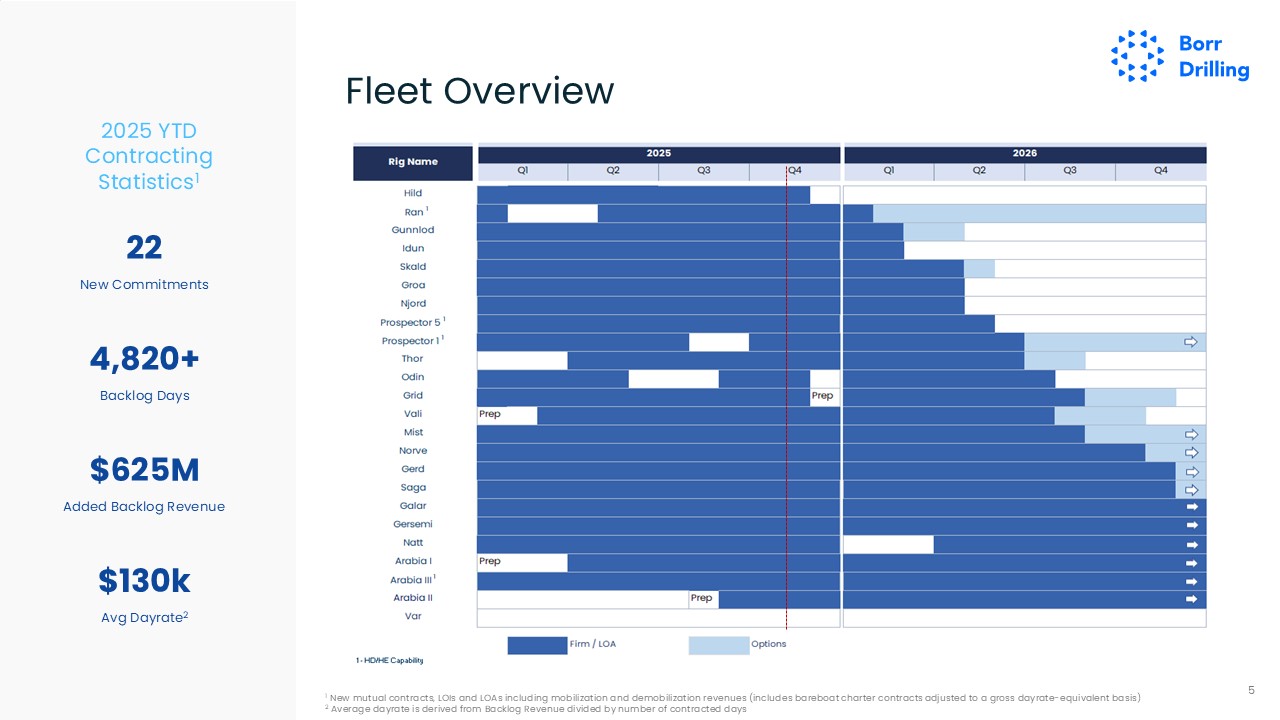1280x720 pixels.
Task: Click the arrow at end of Saga row
Action: coord(1190,489)
